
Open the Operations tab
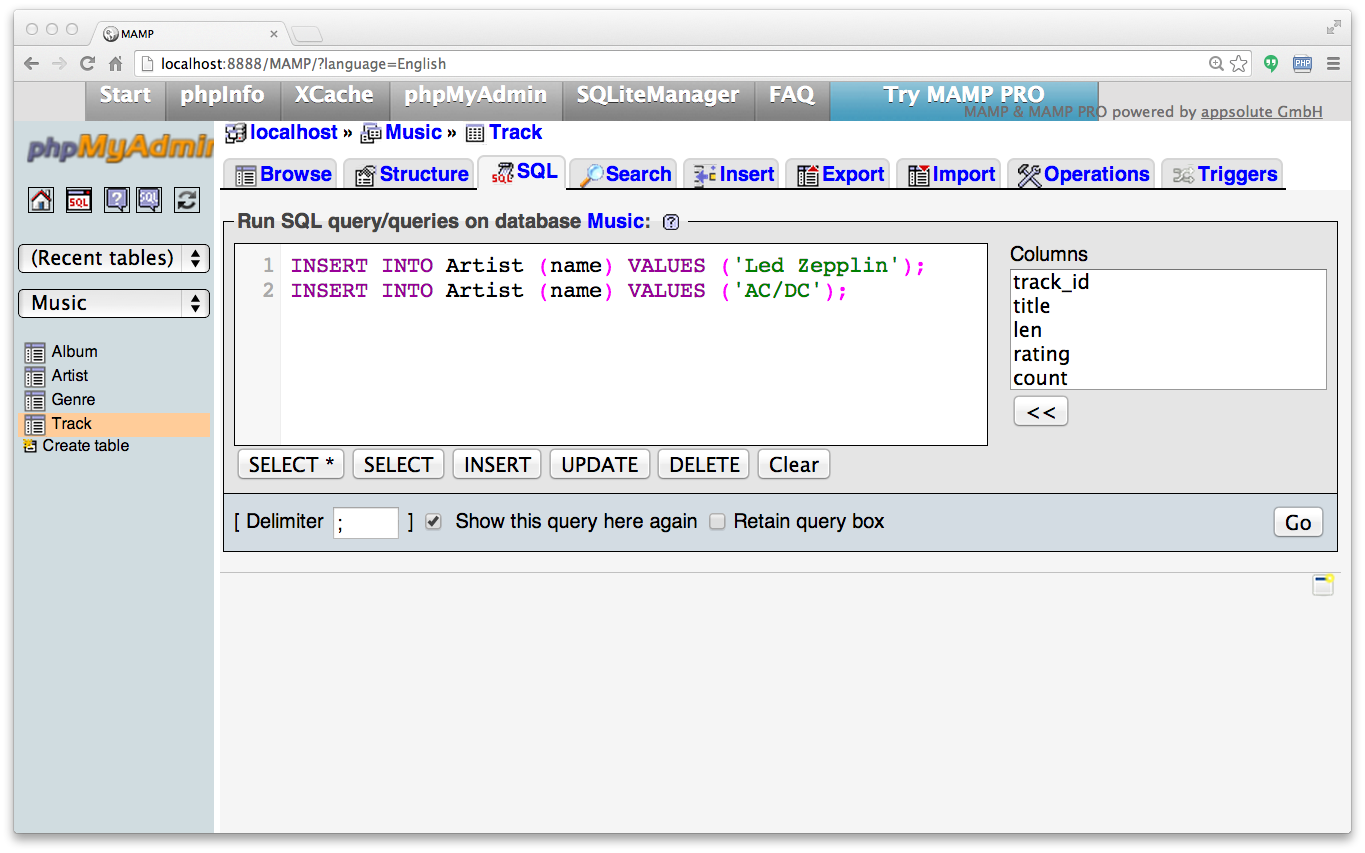pos(1082,174)
